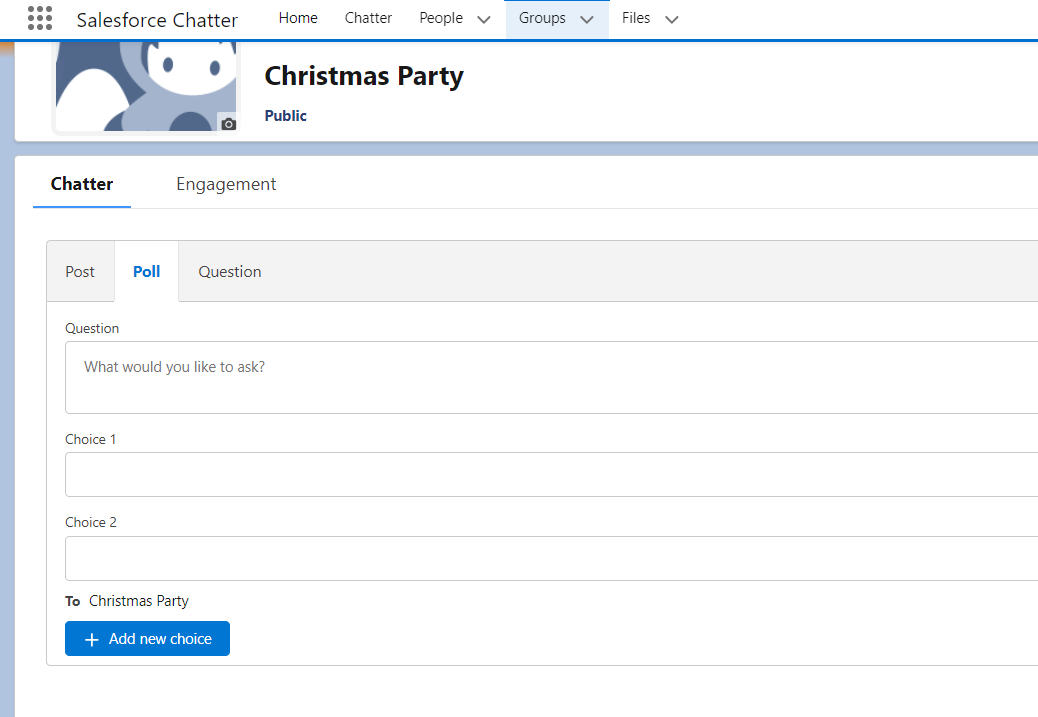Select the Chatter tab in group

click(82, 184)
